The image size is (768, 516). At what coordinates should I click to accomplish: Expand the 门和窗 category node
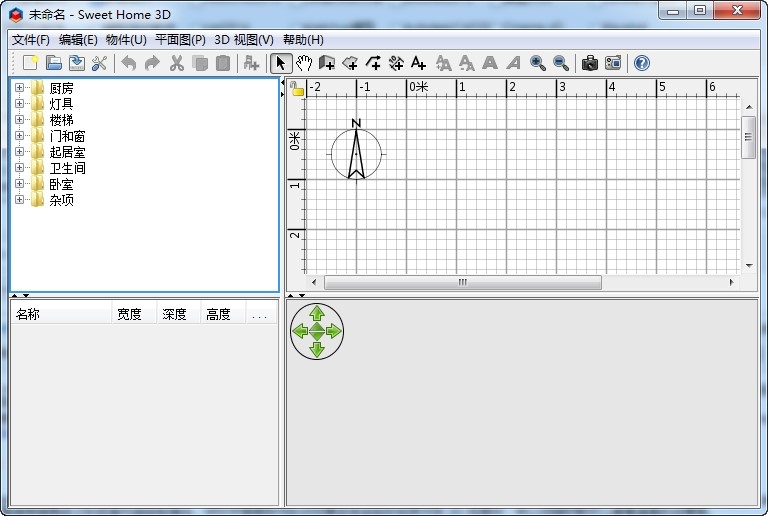coord(19,136)
